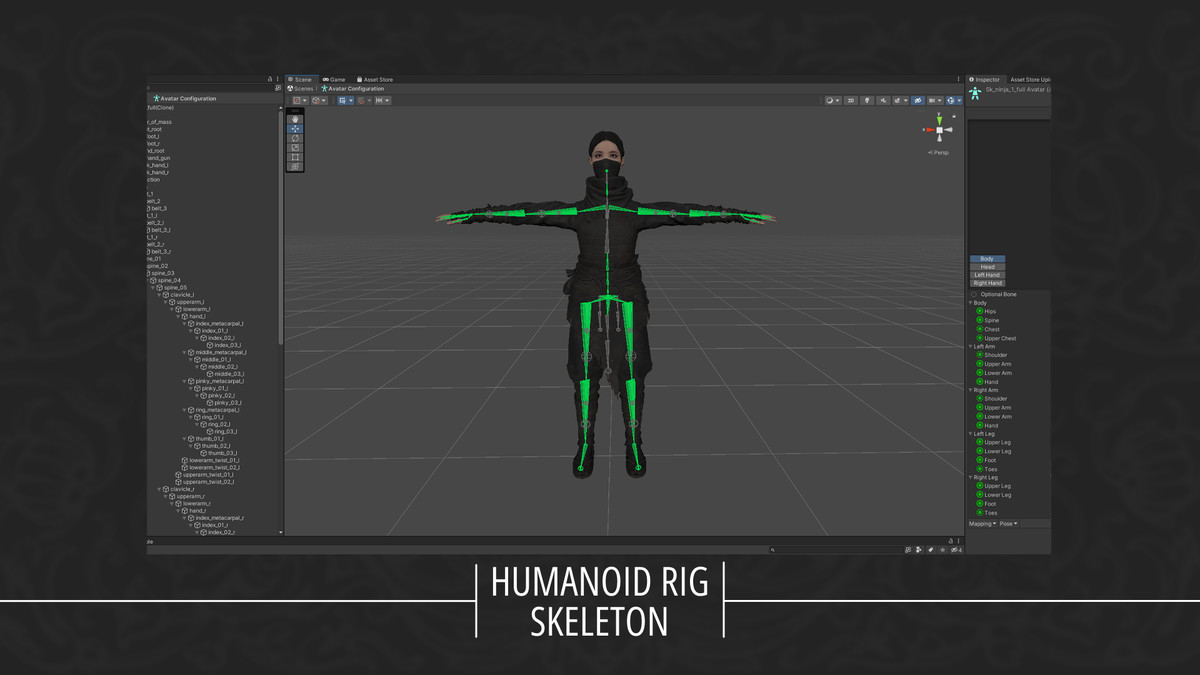The image size is (1200, 675).
Task: Select the Scale tool
Action: click(295, 147)
